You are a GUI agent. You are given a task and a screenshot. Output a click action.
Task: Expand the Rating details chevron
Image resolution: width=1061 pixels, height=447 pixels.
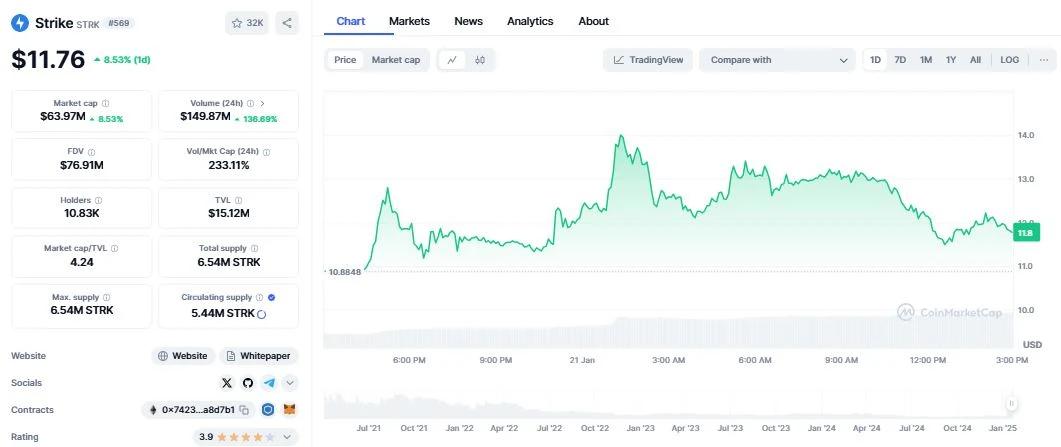(287, 437)
